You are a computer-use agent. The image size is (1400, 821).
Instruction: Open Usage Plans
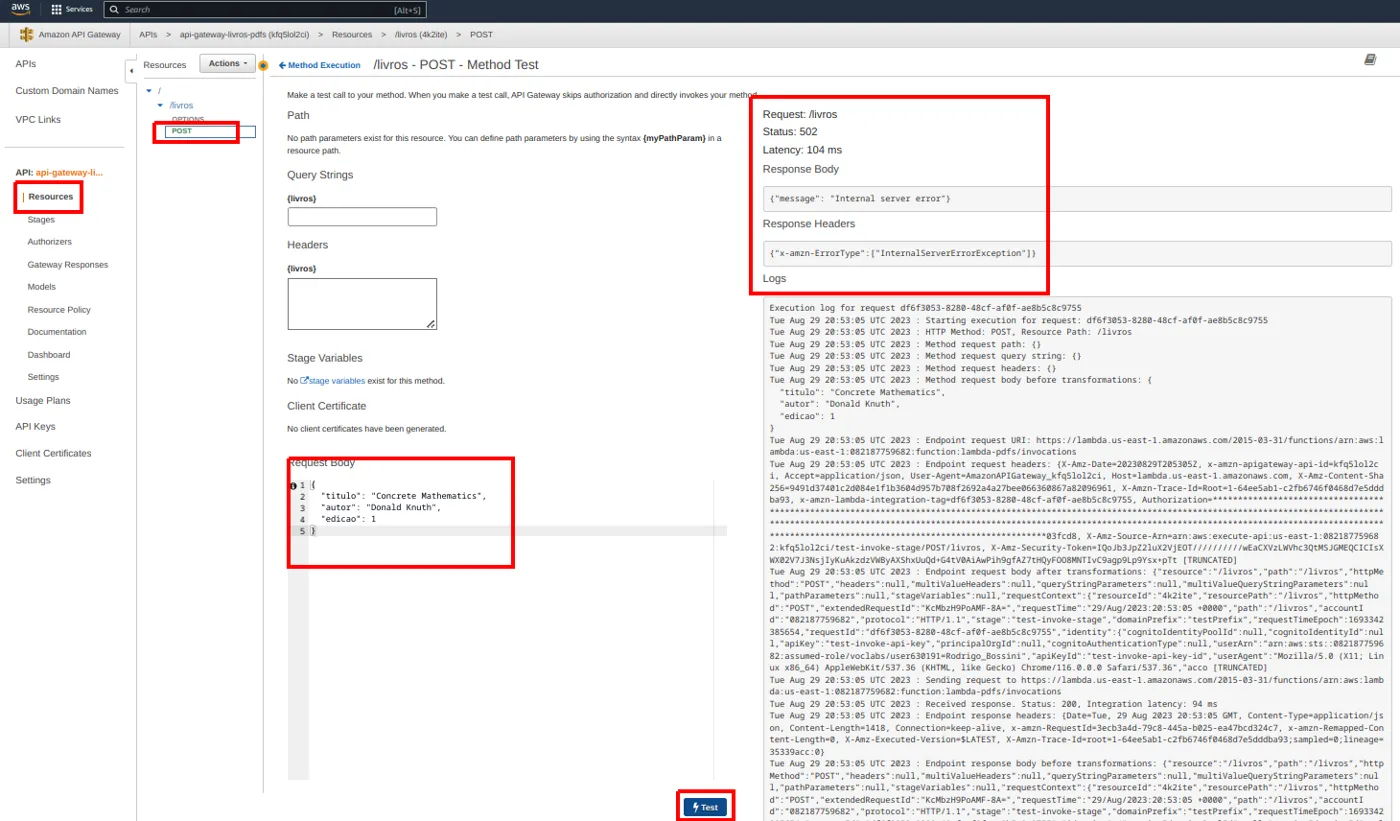point(43,400)
